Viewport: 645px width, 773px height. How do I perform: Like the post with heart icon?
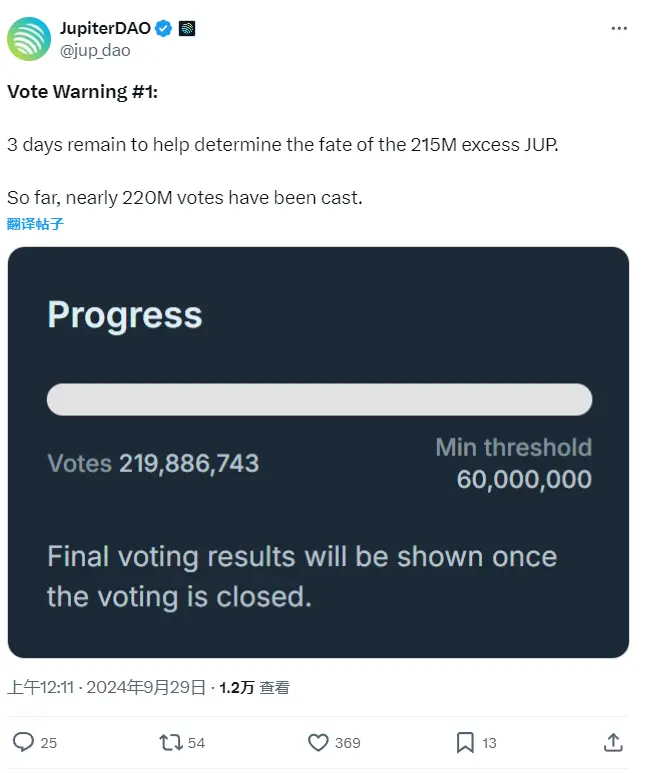tap(318, 742)
